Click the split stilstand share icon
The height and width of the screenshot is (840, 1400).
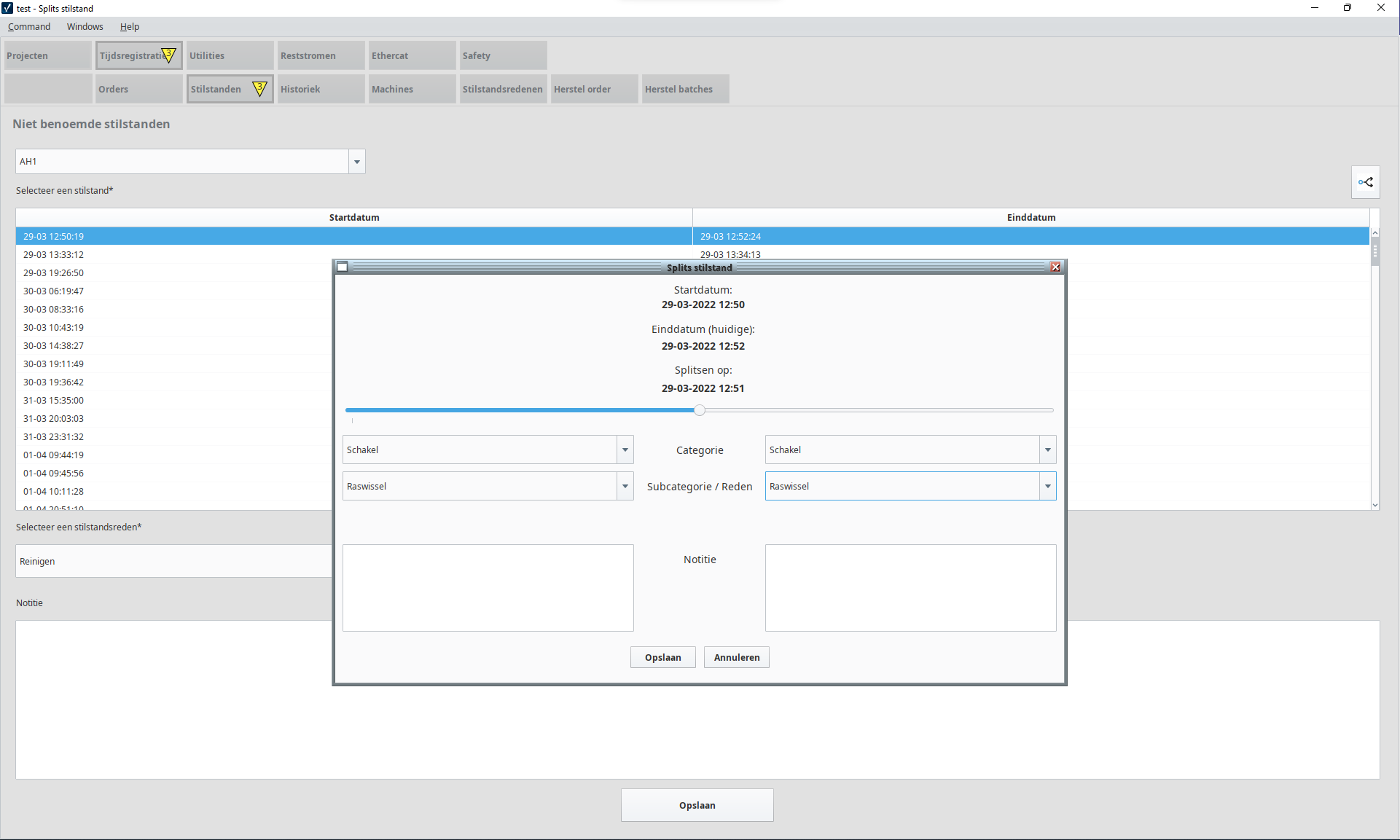1365,182
